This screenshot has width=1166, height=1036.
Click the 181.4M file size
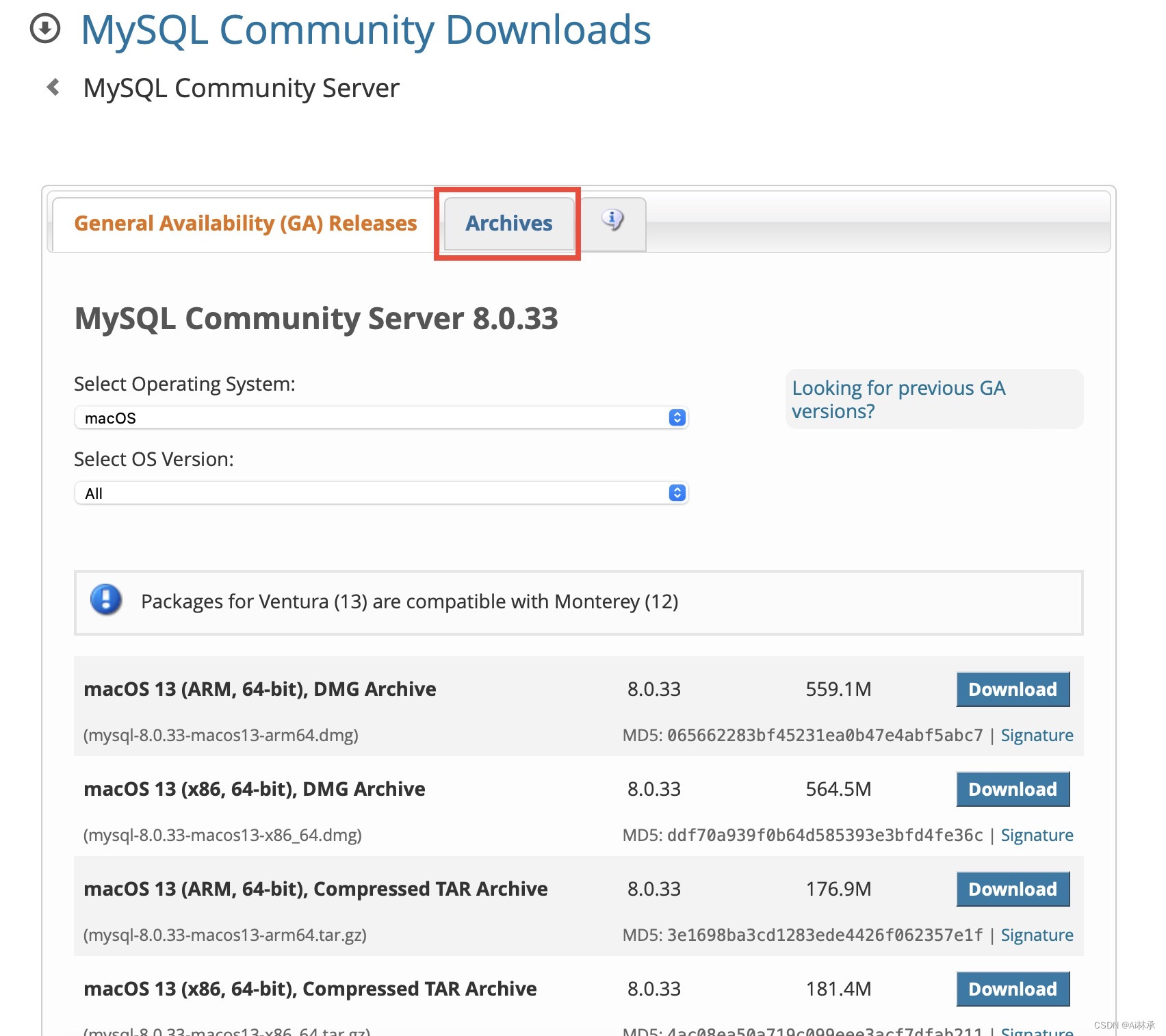tap(838, 989)
